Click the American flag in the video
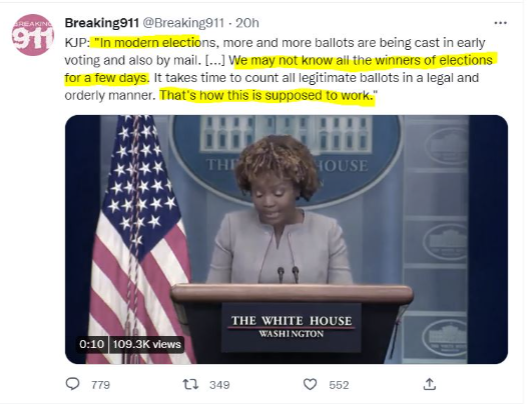This screenshot has height=407, width=528. point(140,239)
